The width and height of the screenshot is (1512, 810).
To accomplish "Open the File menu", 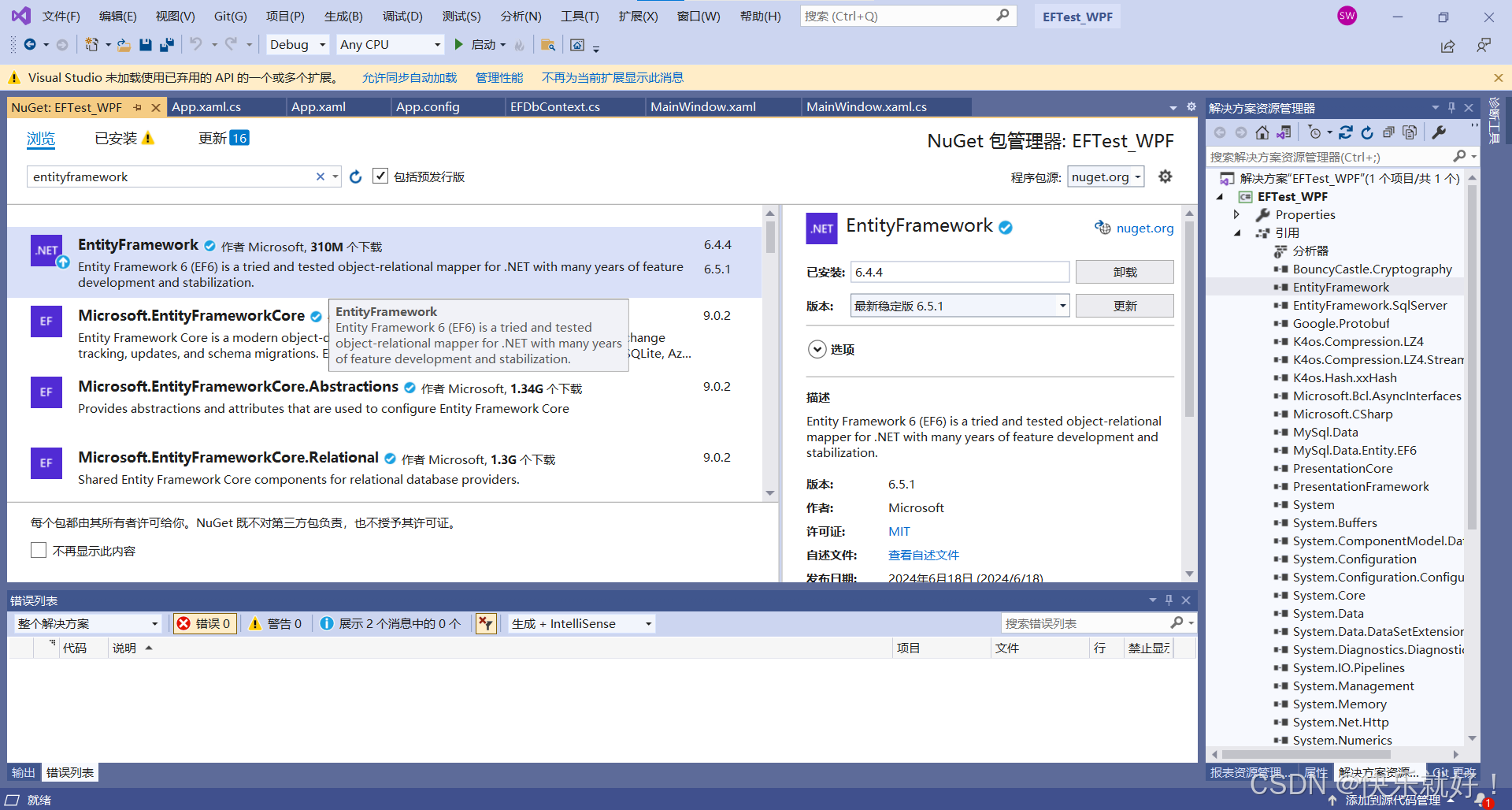I will pyautogui.click(x=61, y=16).
